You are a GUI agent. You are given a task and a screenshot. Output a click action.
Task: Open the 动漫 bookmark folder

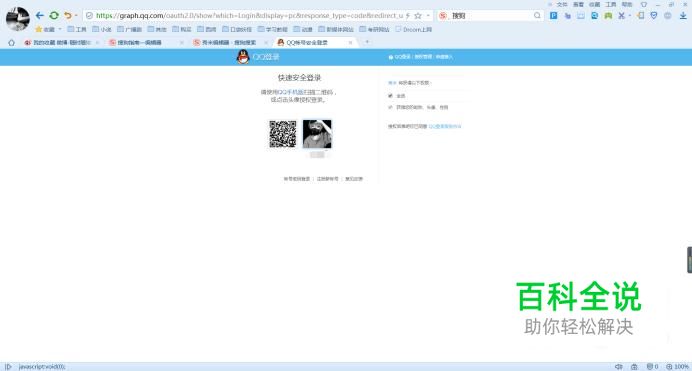click(x=303, y=29)
